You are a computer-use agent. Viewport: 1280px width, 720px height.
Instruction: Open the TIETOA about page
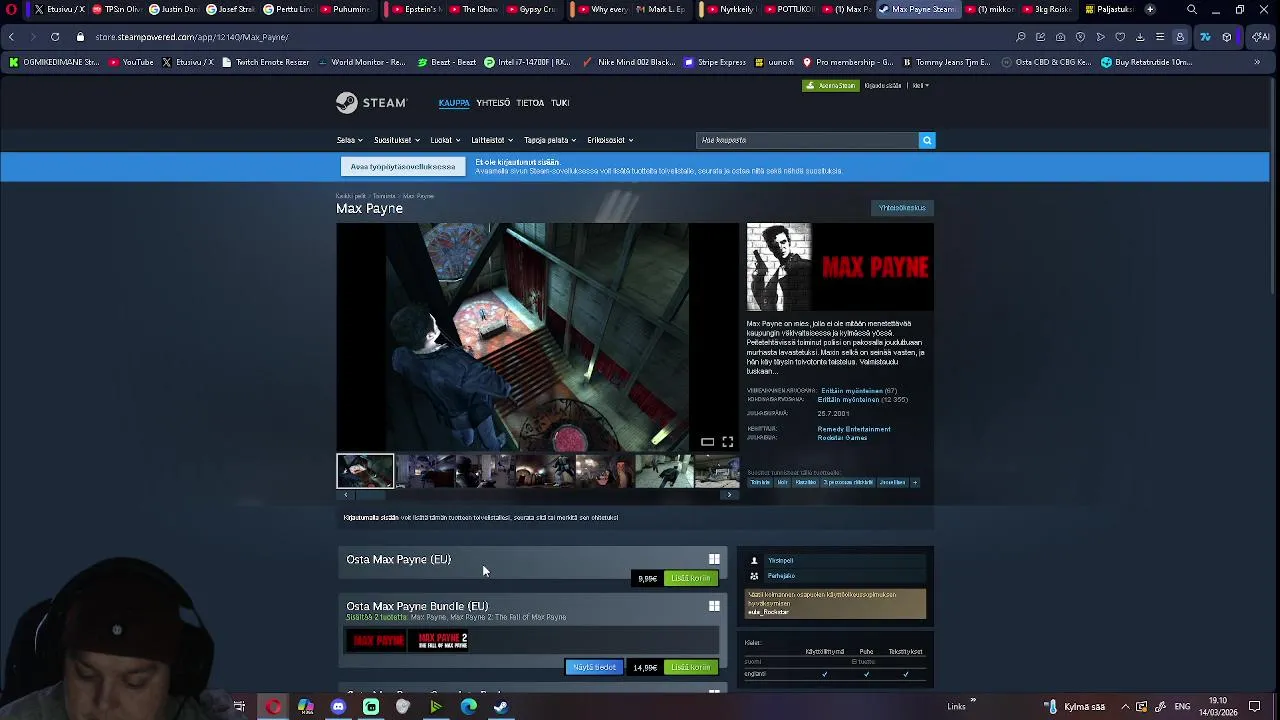[x=530, y=103]
